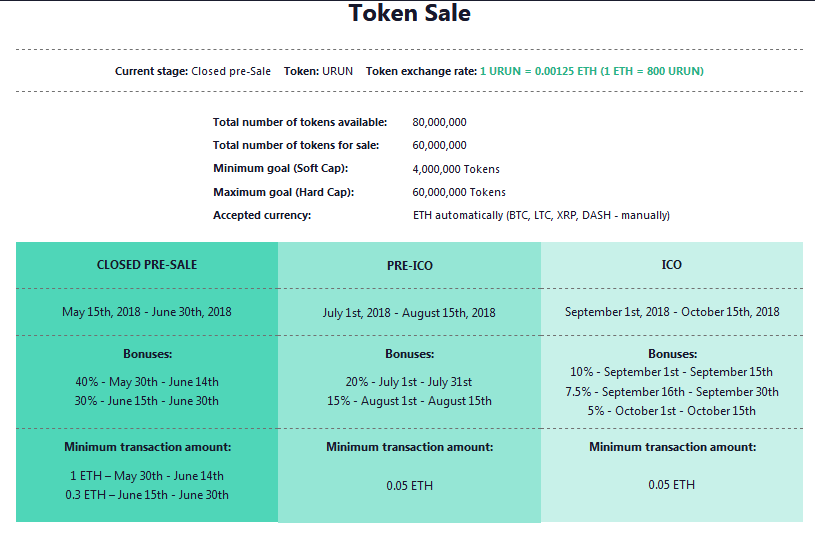
Task: Click the 80,000,000 total tokens available value
Action: [x=439, y=122]
